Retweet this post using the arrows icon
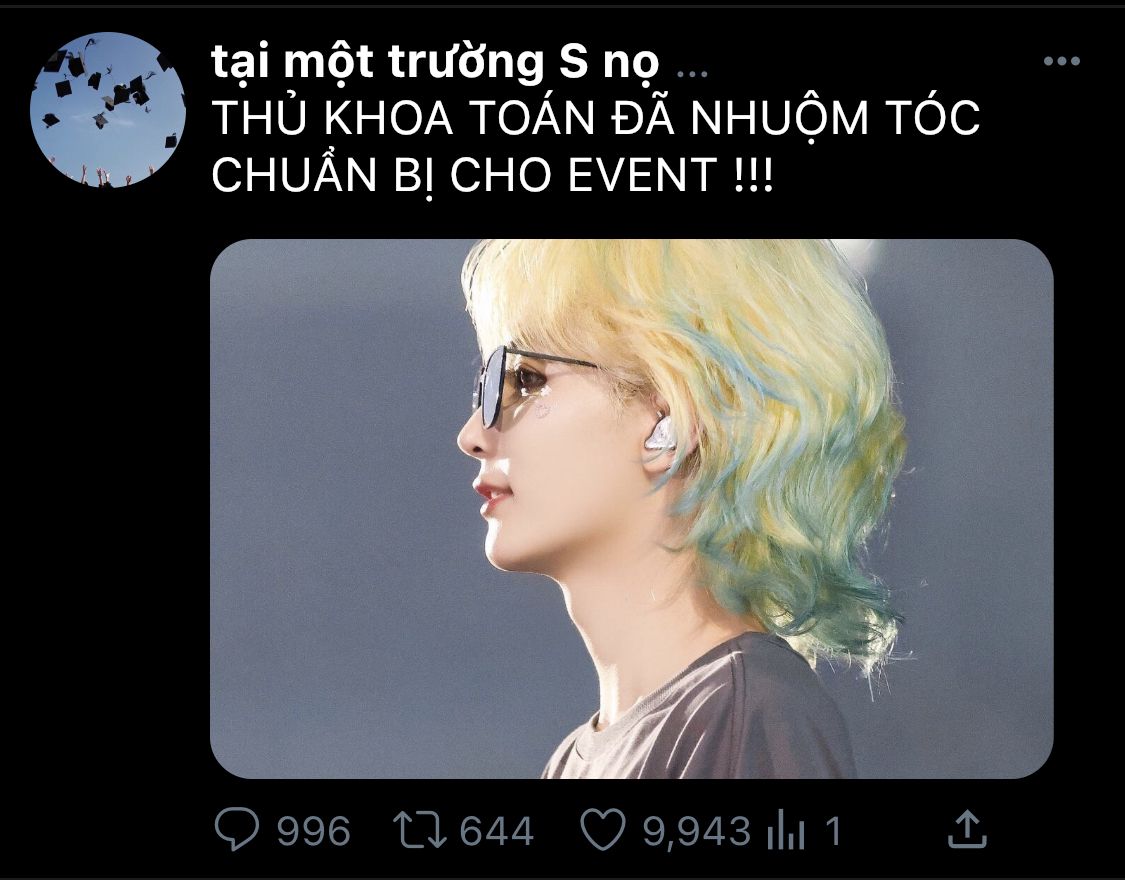 pos(420,830)
